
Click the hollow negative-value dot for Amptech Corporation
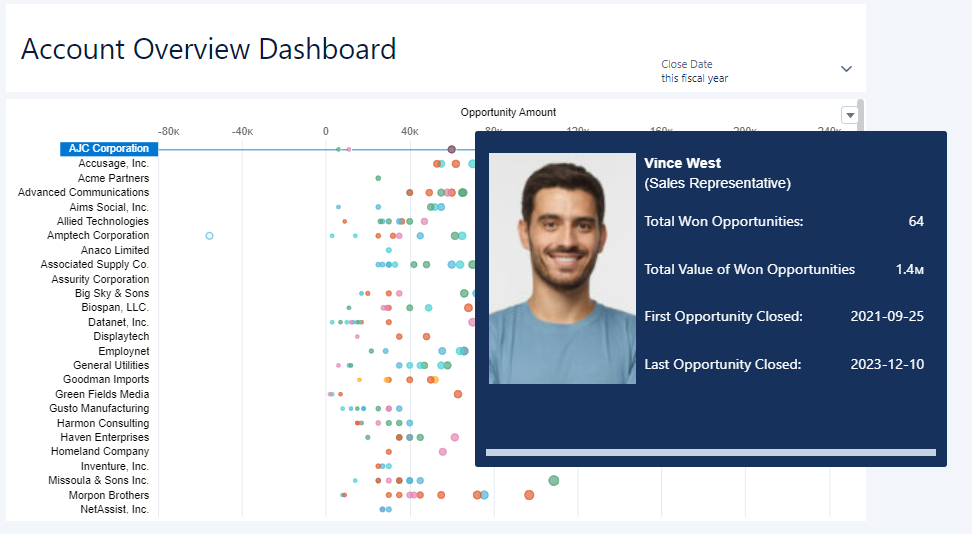click(209, 236)
